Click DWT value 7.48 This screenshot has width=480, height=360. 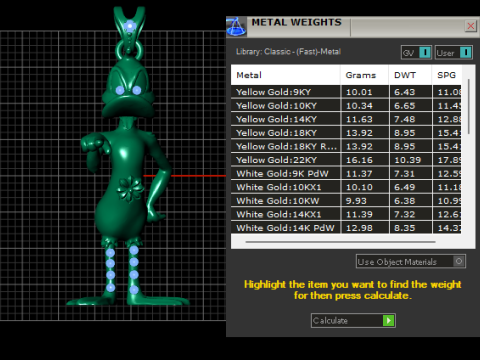tap(405, 119)
